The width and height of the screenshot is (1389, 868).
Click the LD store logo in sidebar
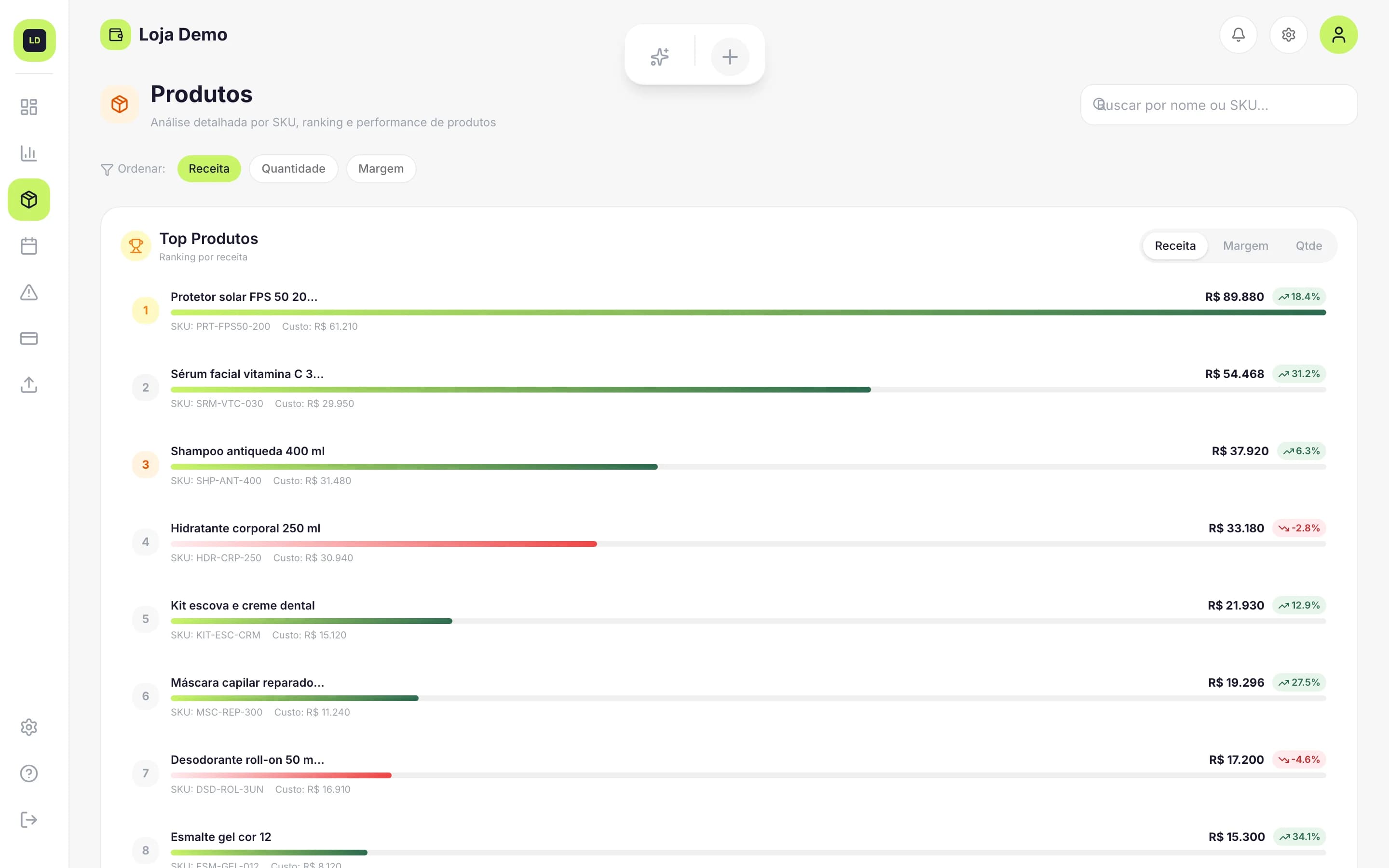coord(34,40)
